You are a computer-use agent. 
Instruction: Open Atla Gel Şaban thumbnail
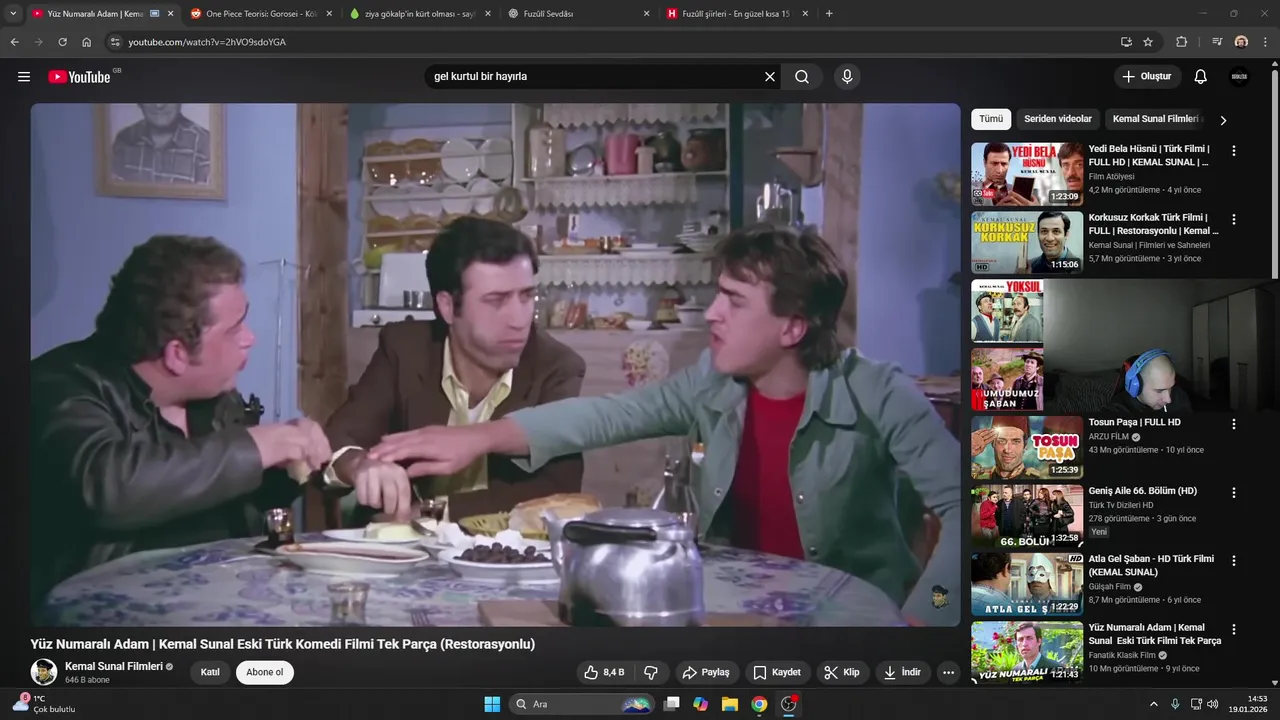pos(1027,584)
